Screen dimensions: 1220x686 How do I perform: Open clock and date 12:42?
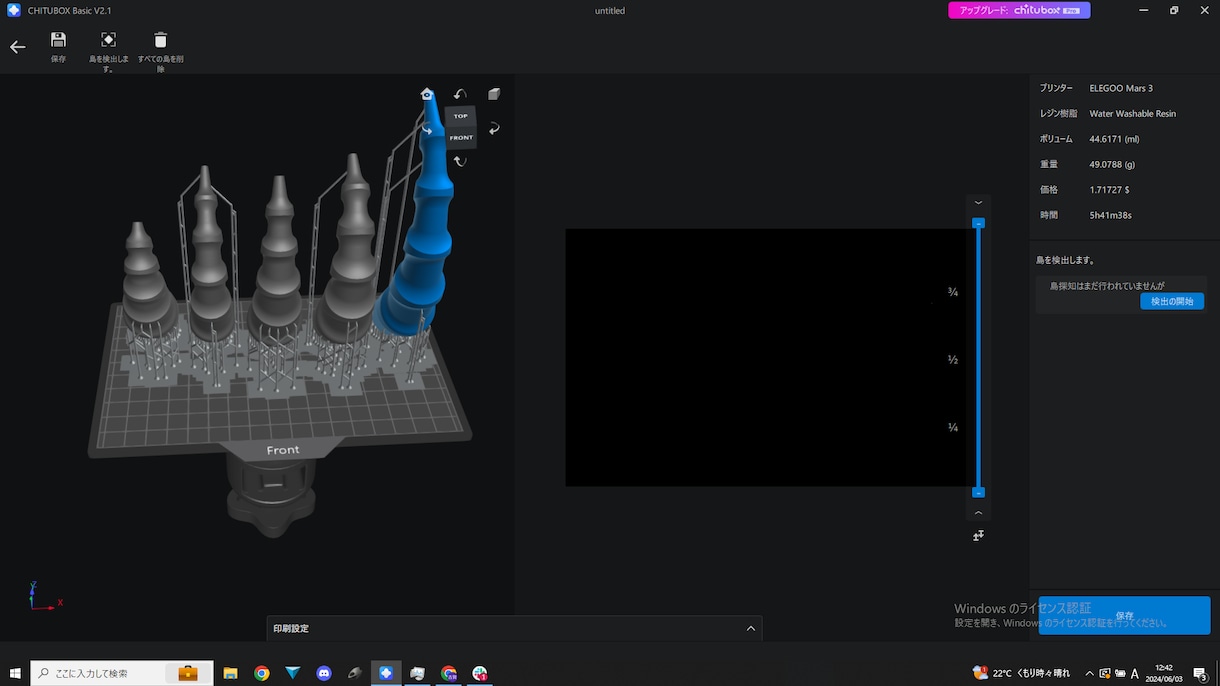pos(1163,673)
